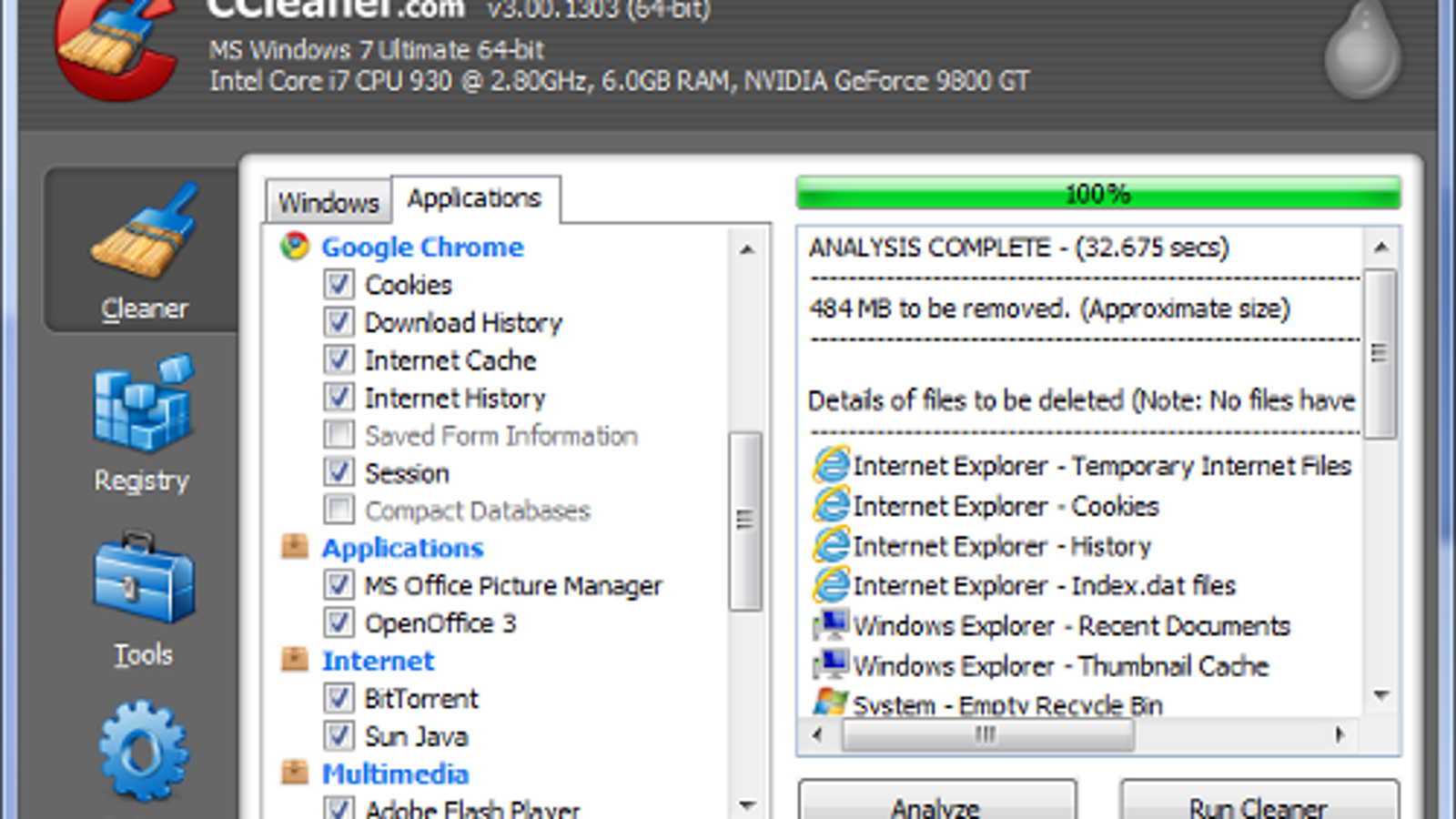Click 'Internet Explorer - History' result text
This screenshot has height=819, width=1456.
click(1003, 546)
